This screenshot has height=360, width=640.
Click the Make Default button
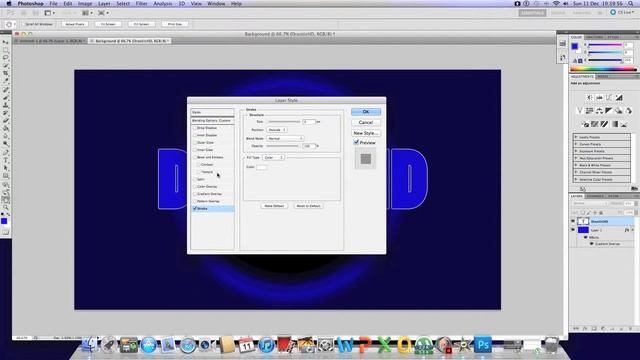click(274, 206)
